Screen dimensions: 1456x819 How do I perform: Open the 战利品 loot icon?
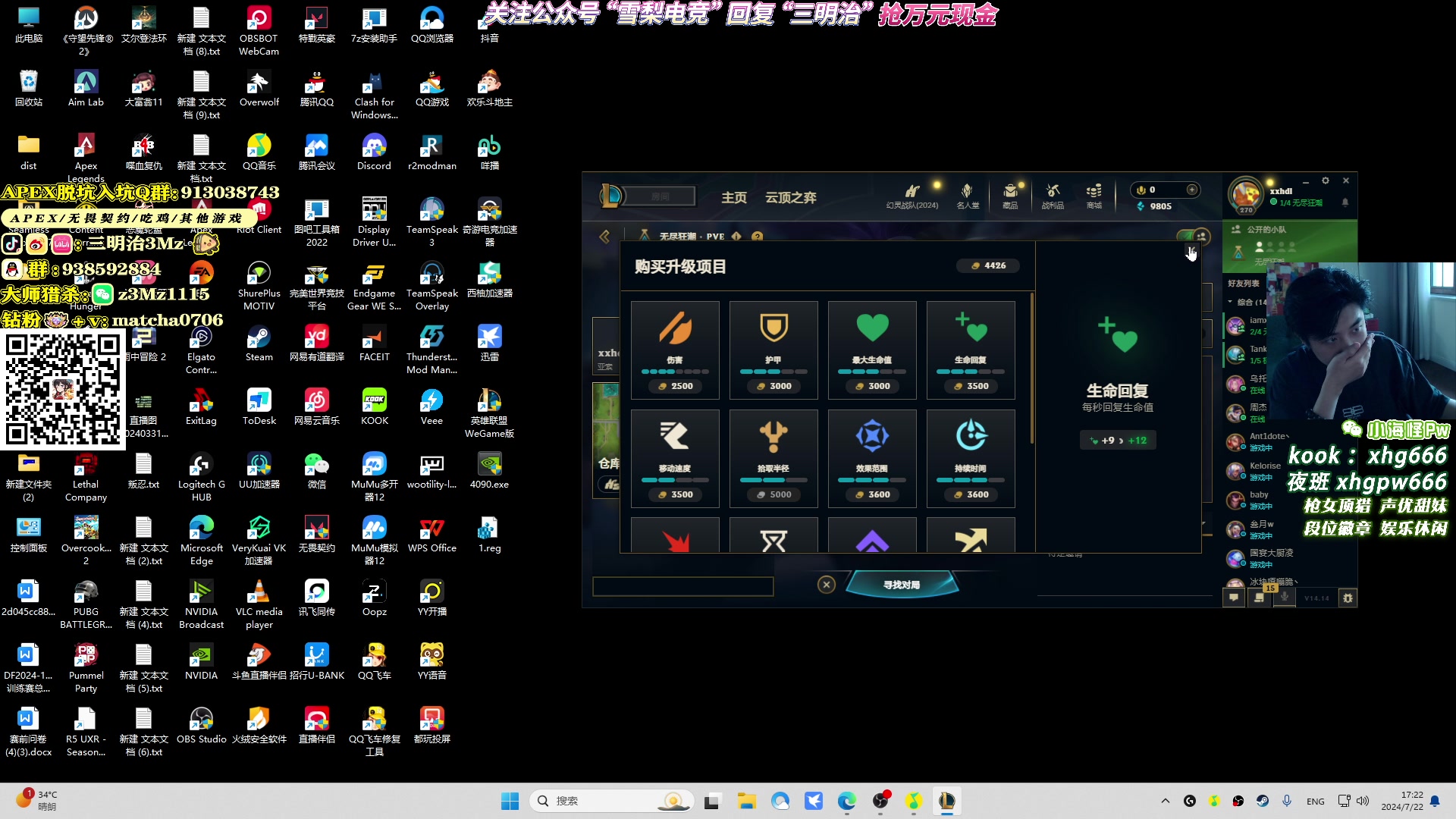pyautogui.click(x=1053, y=196)
